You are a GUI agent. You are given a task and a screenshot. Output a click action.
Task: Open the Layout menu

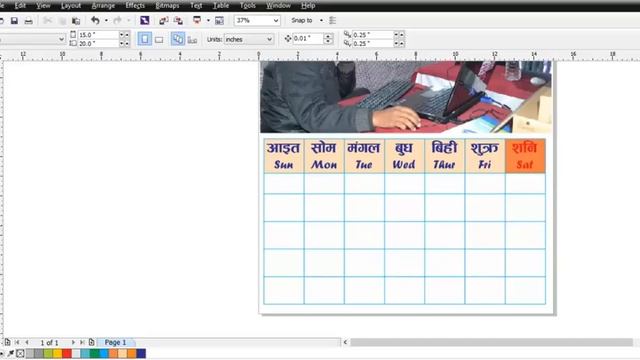(x=71, y=6)
